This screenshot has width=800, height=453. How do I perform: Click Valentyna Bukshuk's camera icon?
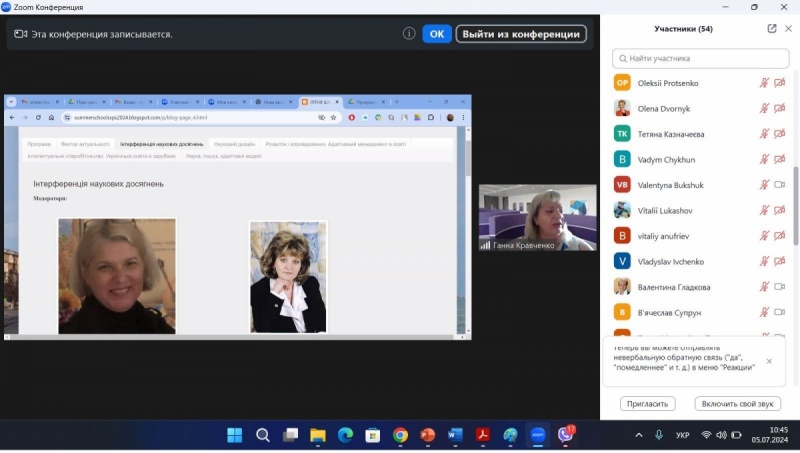coord(780,185)
